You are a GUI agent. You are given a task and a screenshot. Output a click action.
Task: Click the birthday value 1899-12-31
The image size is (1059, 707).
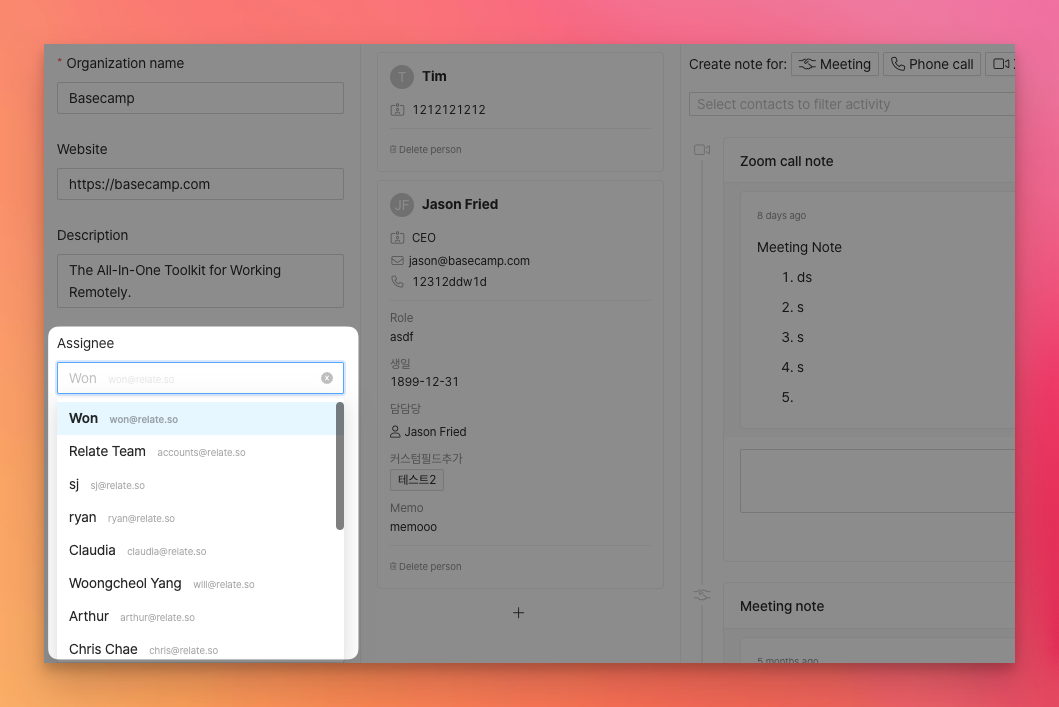[x=424, y=382]
